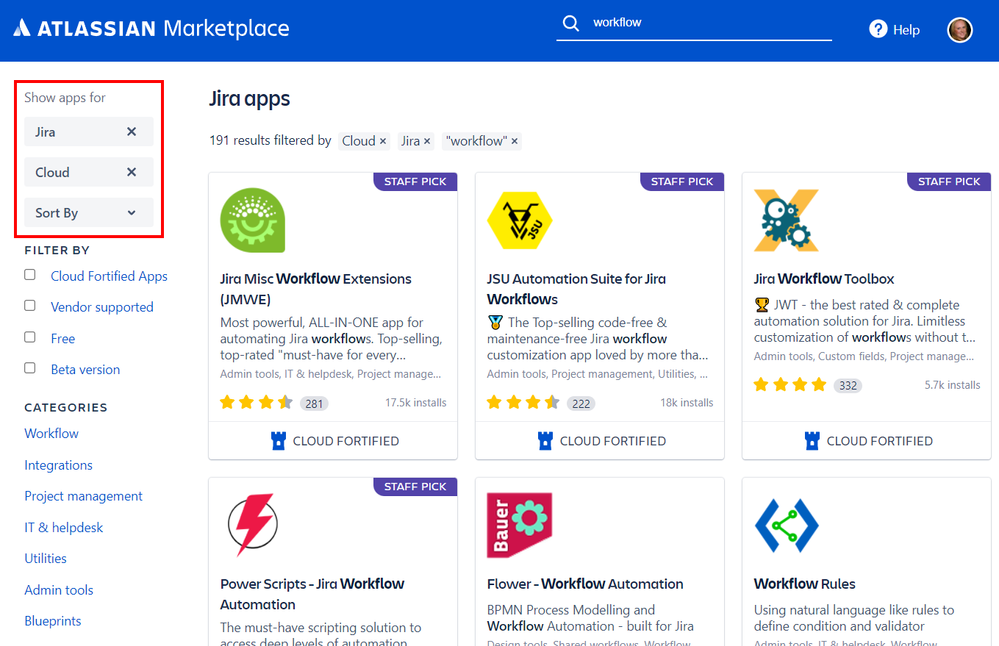The image size is (999, 646).
Task: Open Jira Misc Workflow Extensions (JMWE) title
Action: tap(316, 289)
